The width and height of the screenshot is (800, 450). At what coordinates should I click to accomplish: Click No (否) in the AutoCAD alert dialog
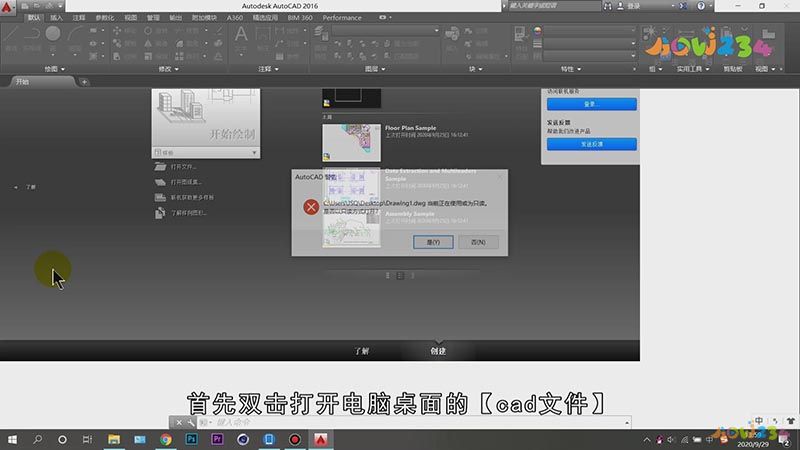tap(478, 242)
